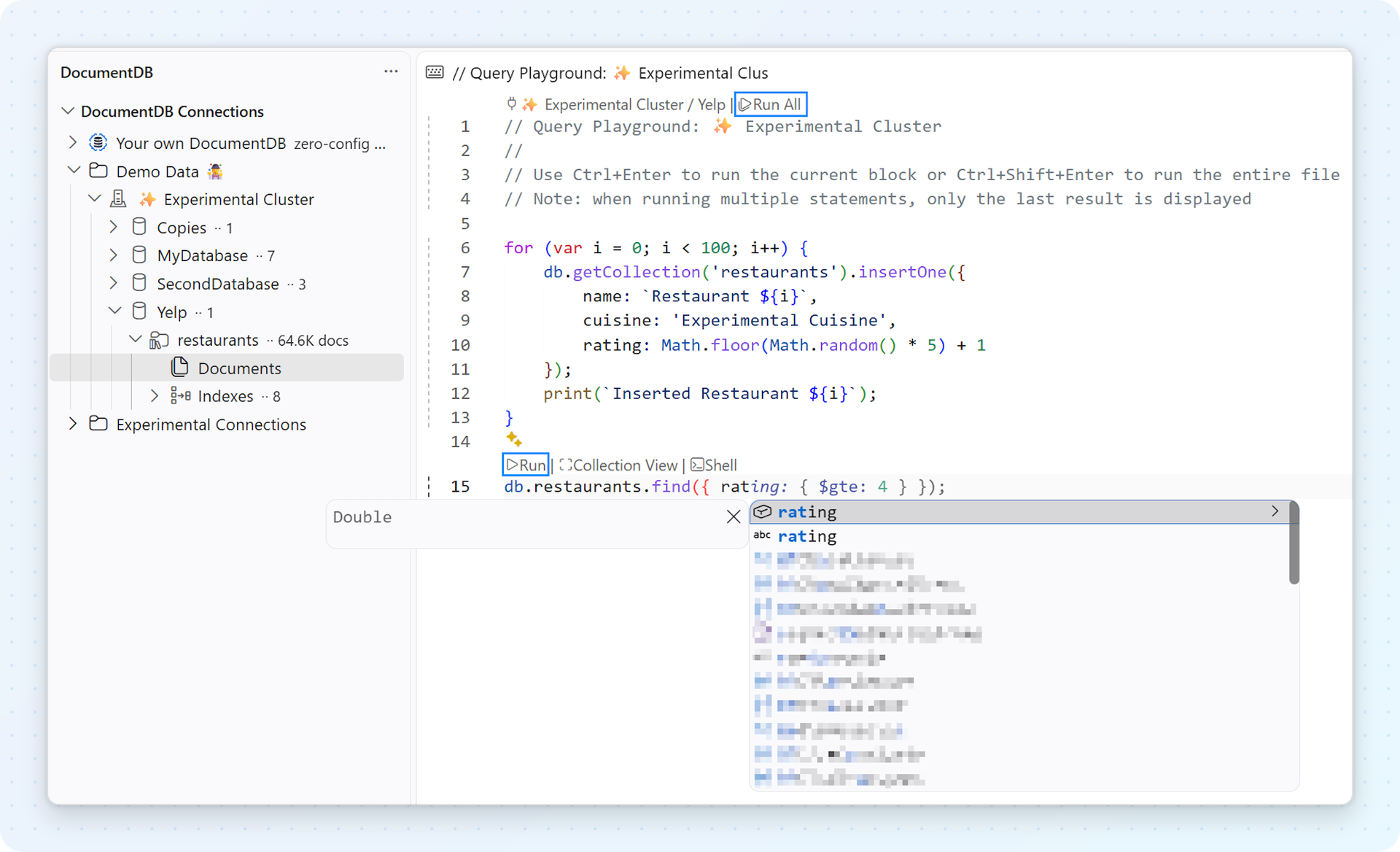Click the 64.6K docs count label
This screenshot has height=852, width=1400.
tap(313, 340)
